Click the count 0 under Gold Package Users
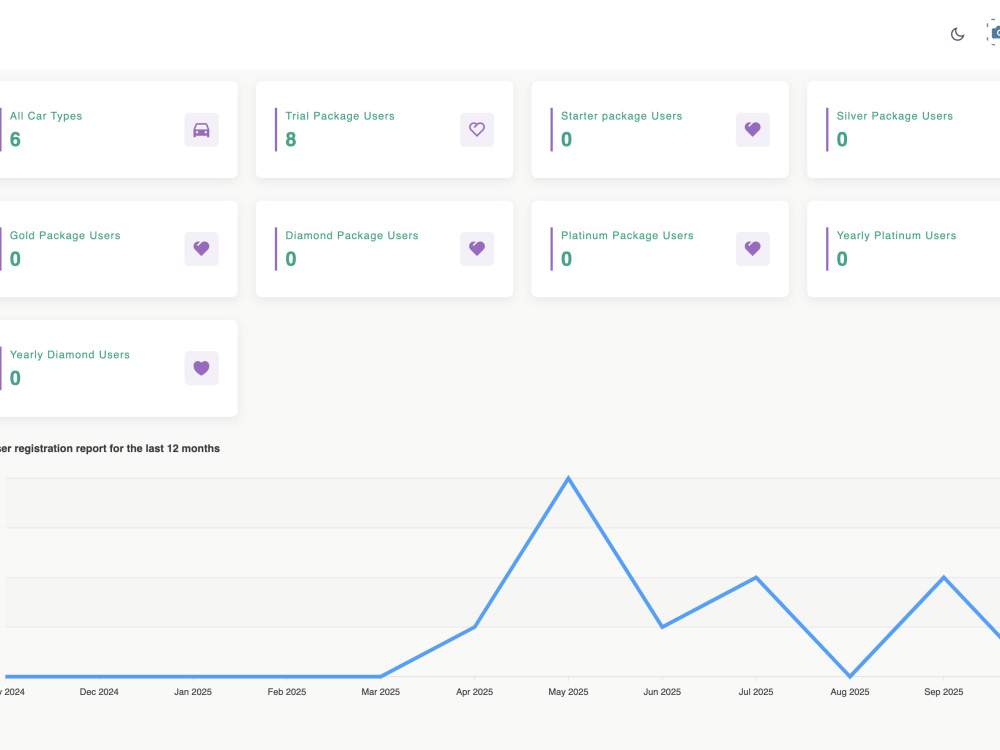The width and height of the screenshot is (1000, 750). pos(15,258)
